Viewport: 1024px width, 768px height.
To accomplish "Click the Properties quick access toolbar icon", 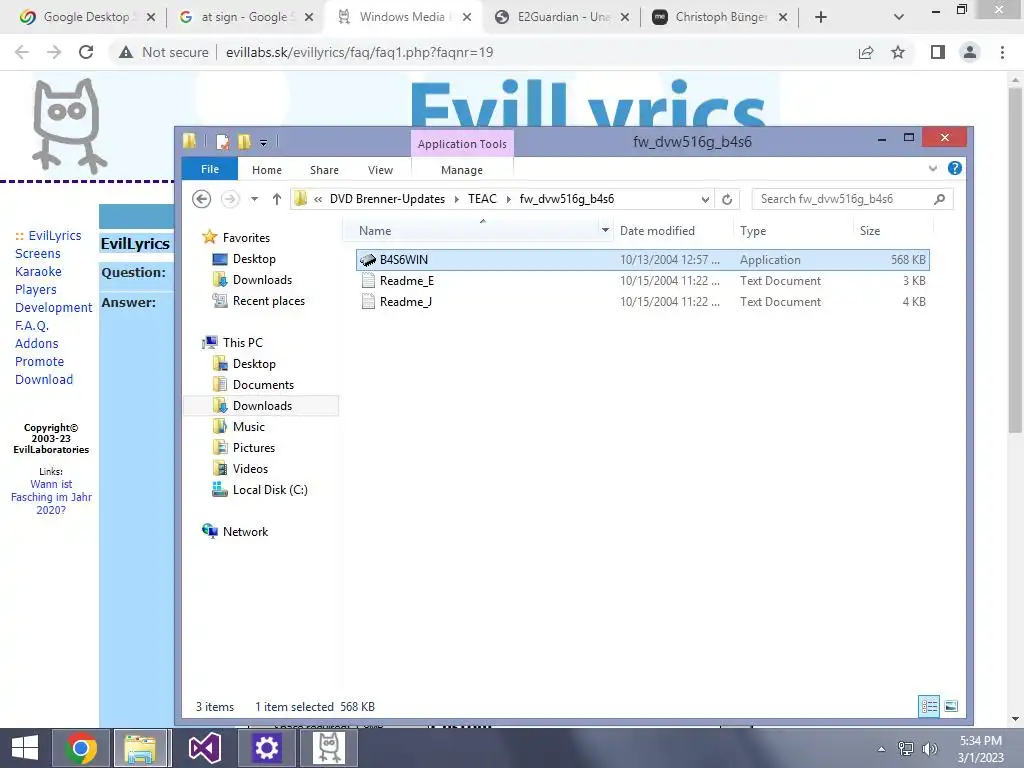I will coord(223,142).
